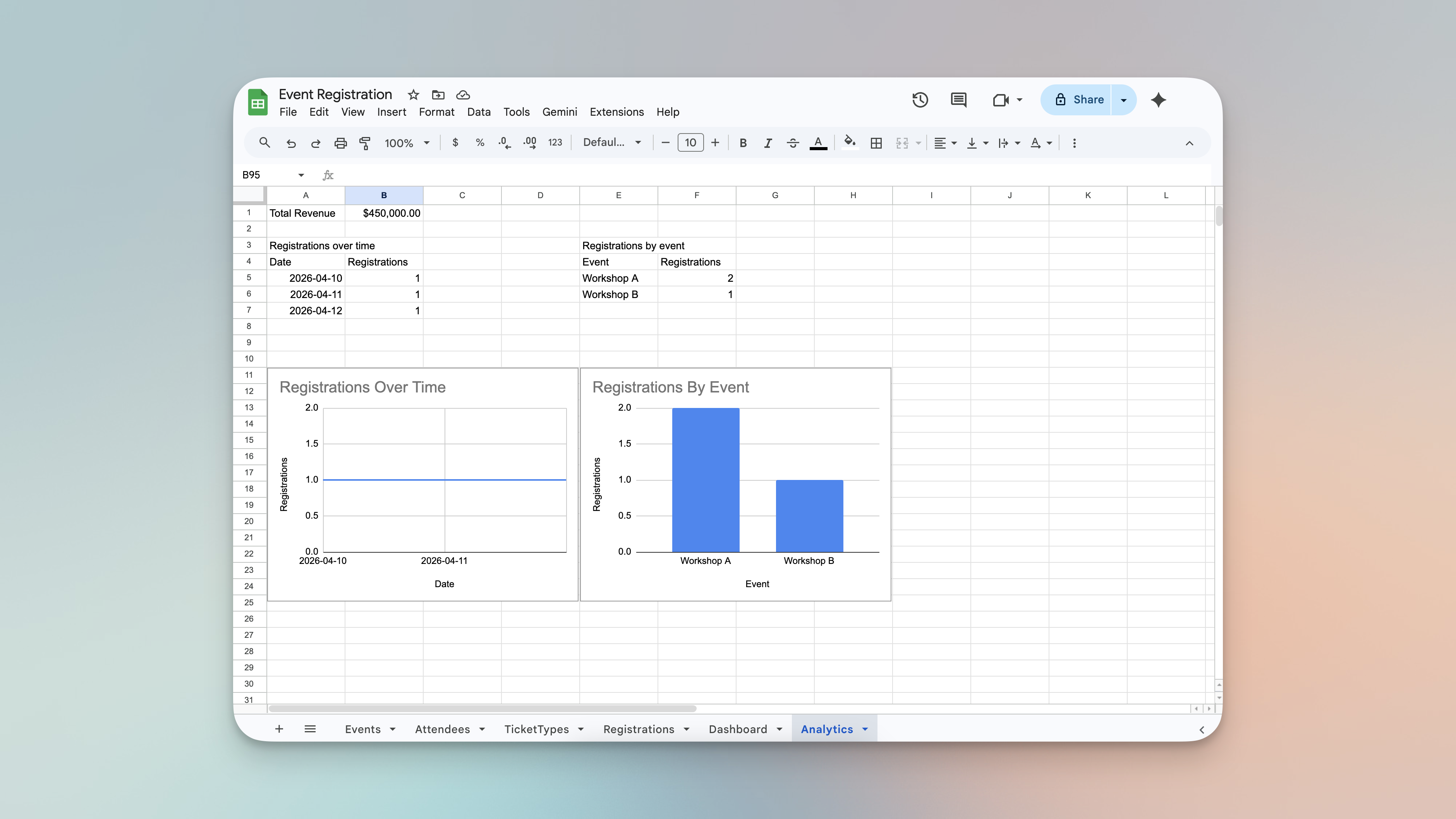Open version history clock icon
The width and height of the screenshot is (1456, 819).
pos(920,100)
